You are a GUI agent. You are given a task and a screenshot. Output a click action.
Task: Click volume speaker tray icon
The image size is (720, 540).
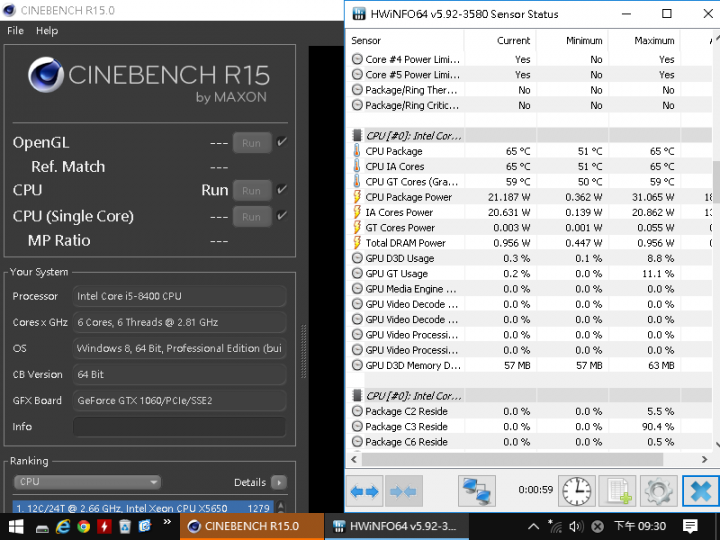(576, 526)
